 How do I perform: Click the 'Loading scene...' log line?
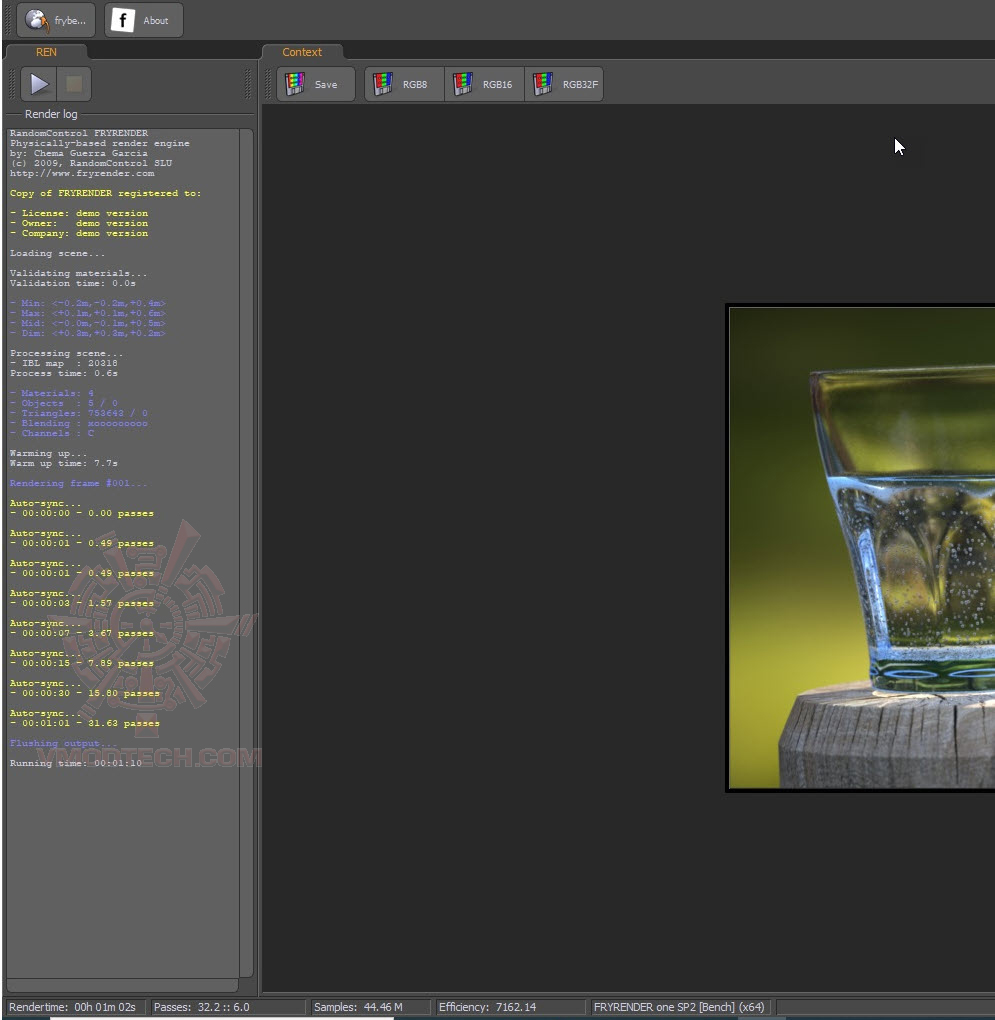click(x=57, y=254)
